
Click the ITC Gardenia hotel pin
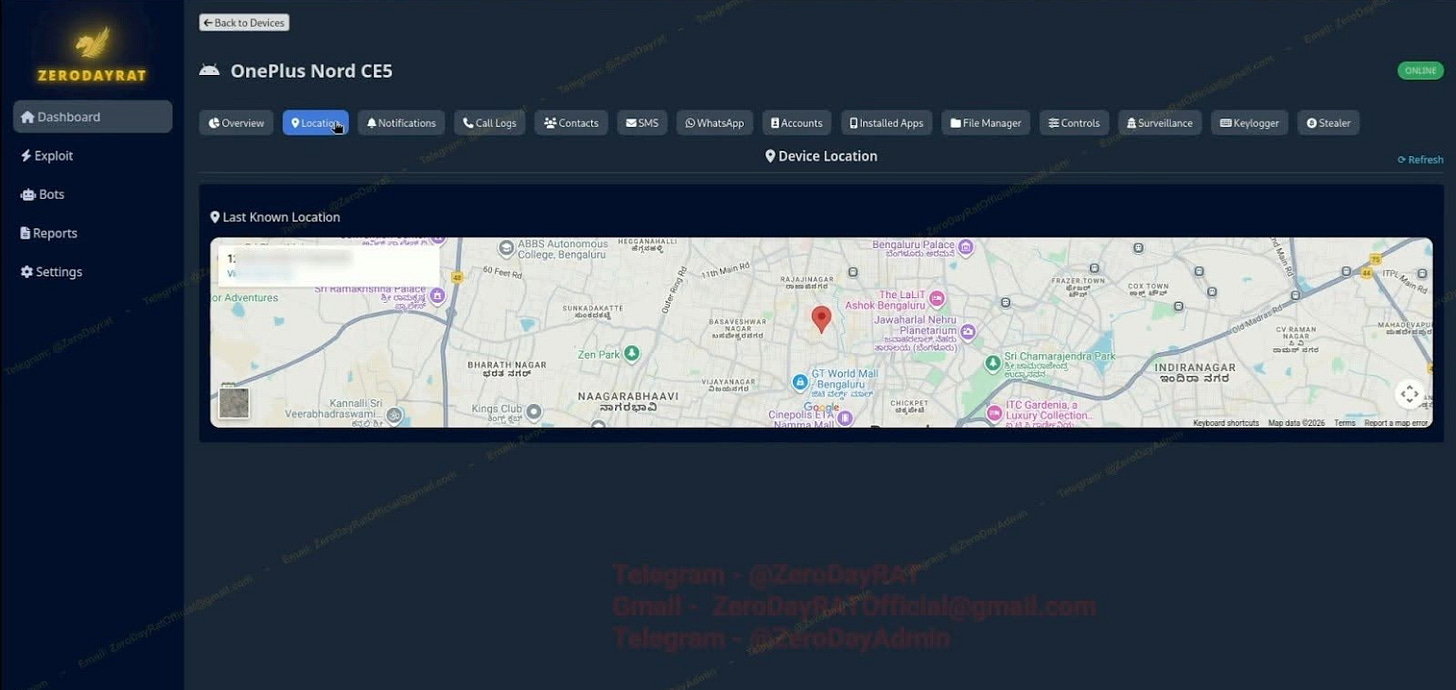[x=994, y=413]
